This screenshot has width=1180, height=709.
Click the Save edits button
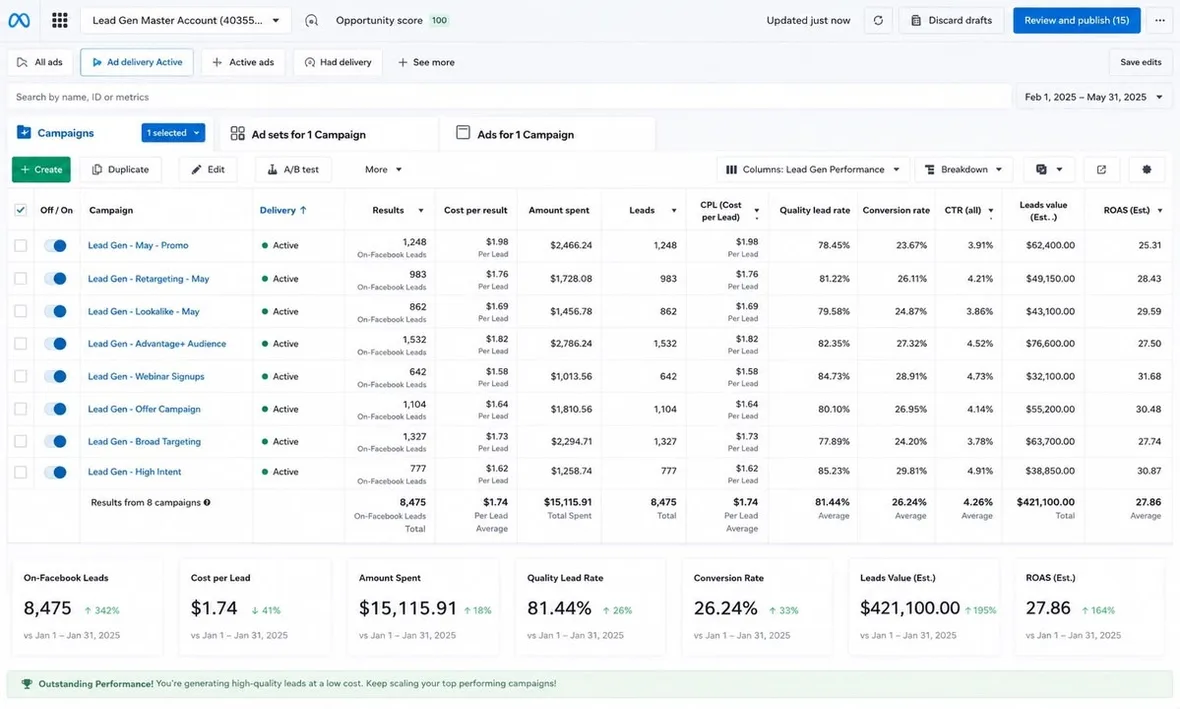tap(1140, 62)
